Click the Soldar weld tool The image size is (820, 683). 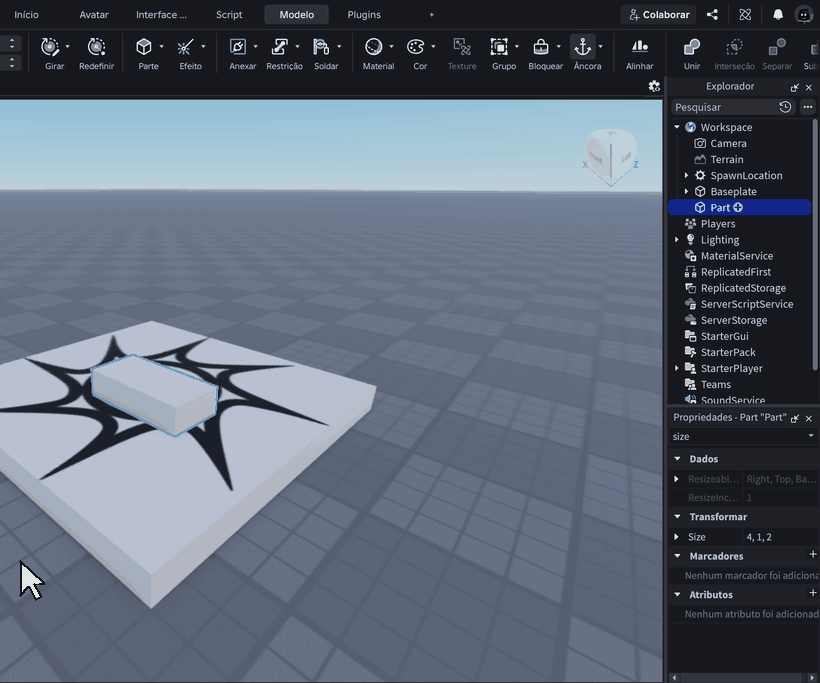point(321,48)
